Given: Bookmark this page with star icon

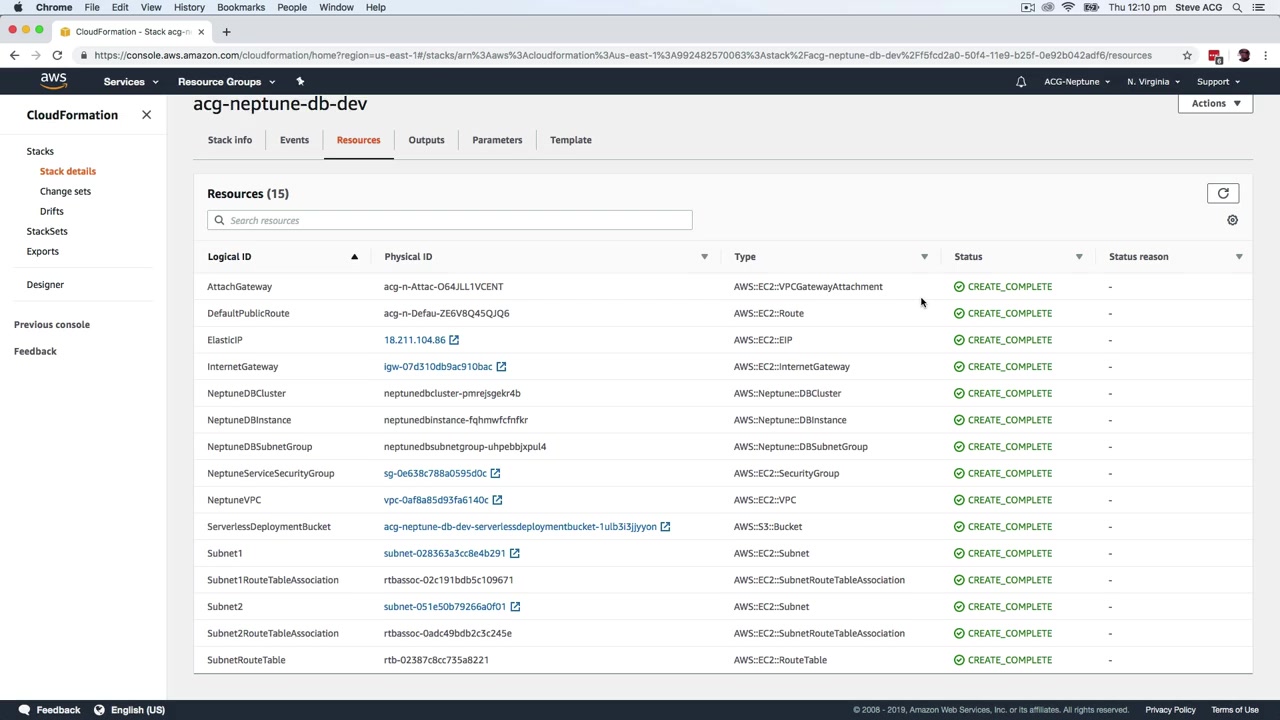Looking at the screenshot, I should 1187,56.
